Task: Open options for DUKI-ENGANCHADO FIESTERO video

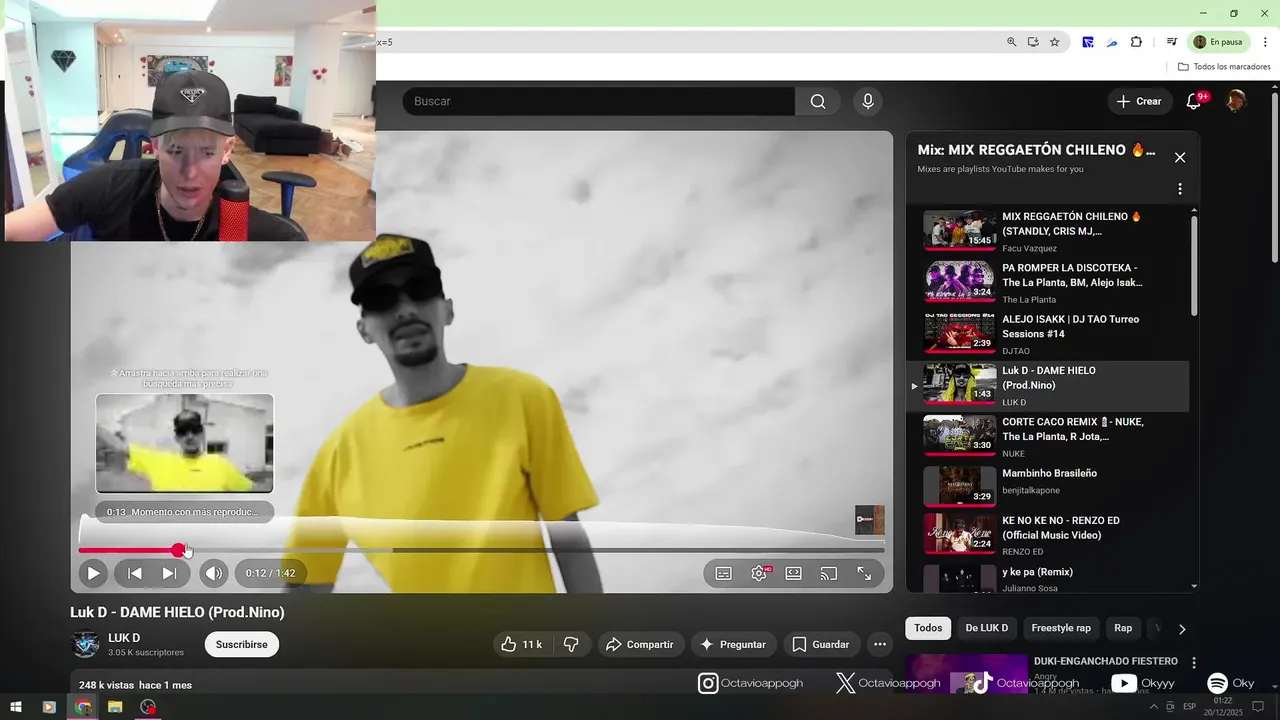Action: [x=1193, y=663]
